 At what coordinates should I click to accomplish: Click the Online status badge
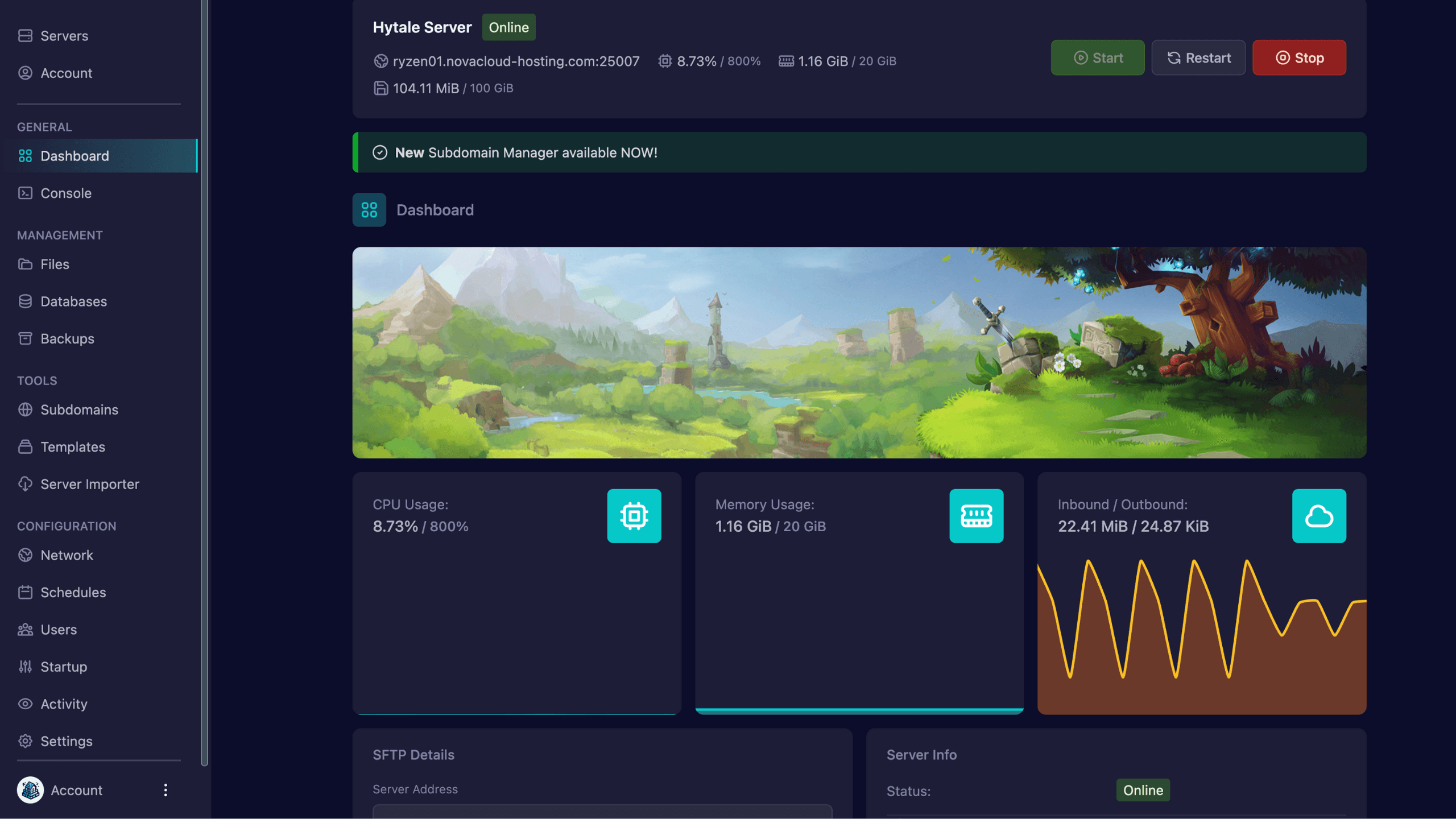[508, 27]
